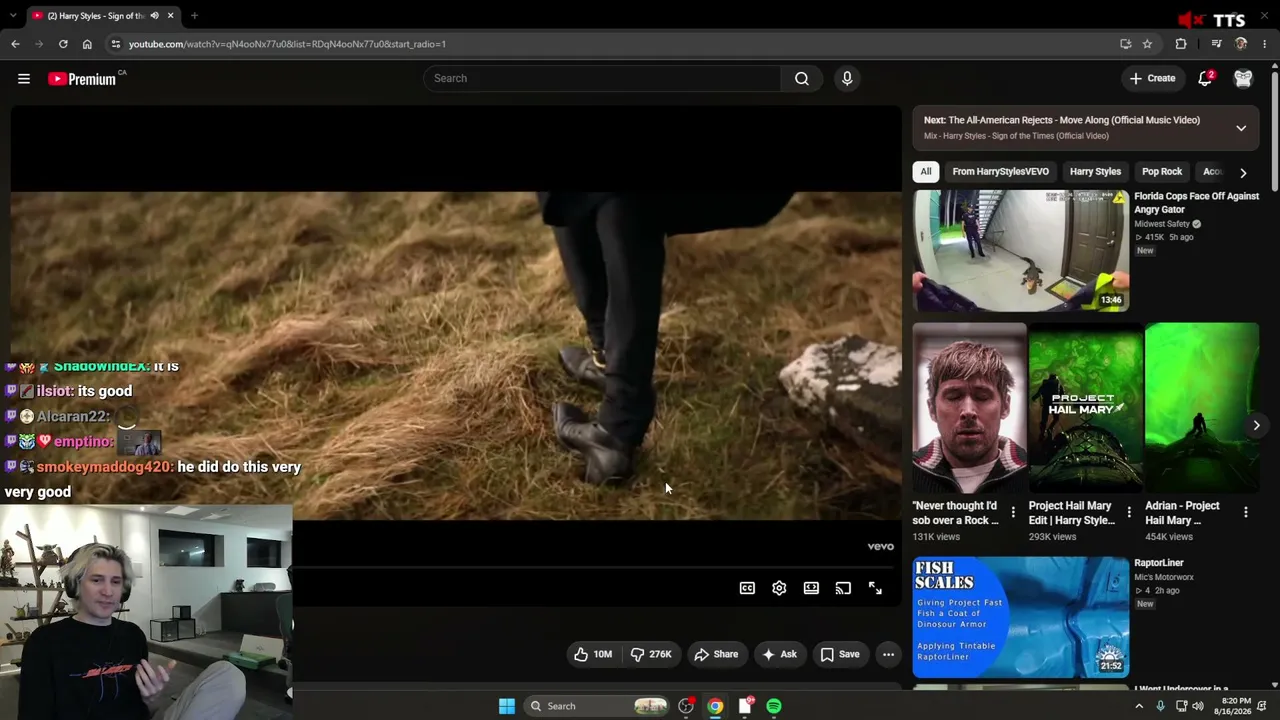Open Chrome profile avatar
Image resolution: width=1280 pixels, height=720 pixels.
coord(1241,44)
